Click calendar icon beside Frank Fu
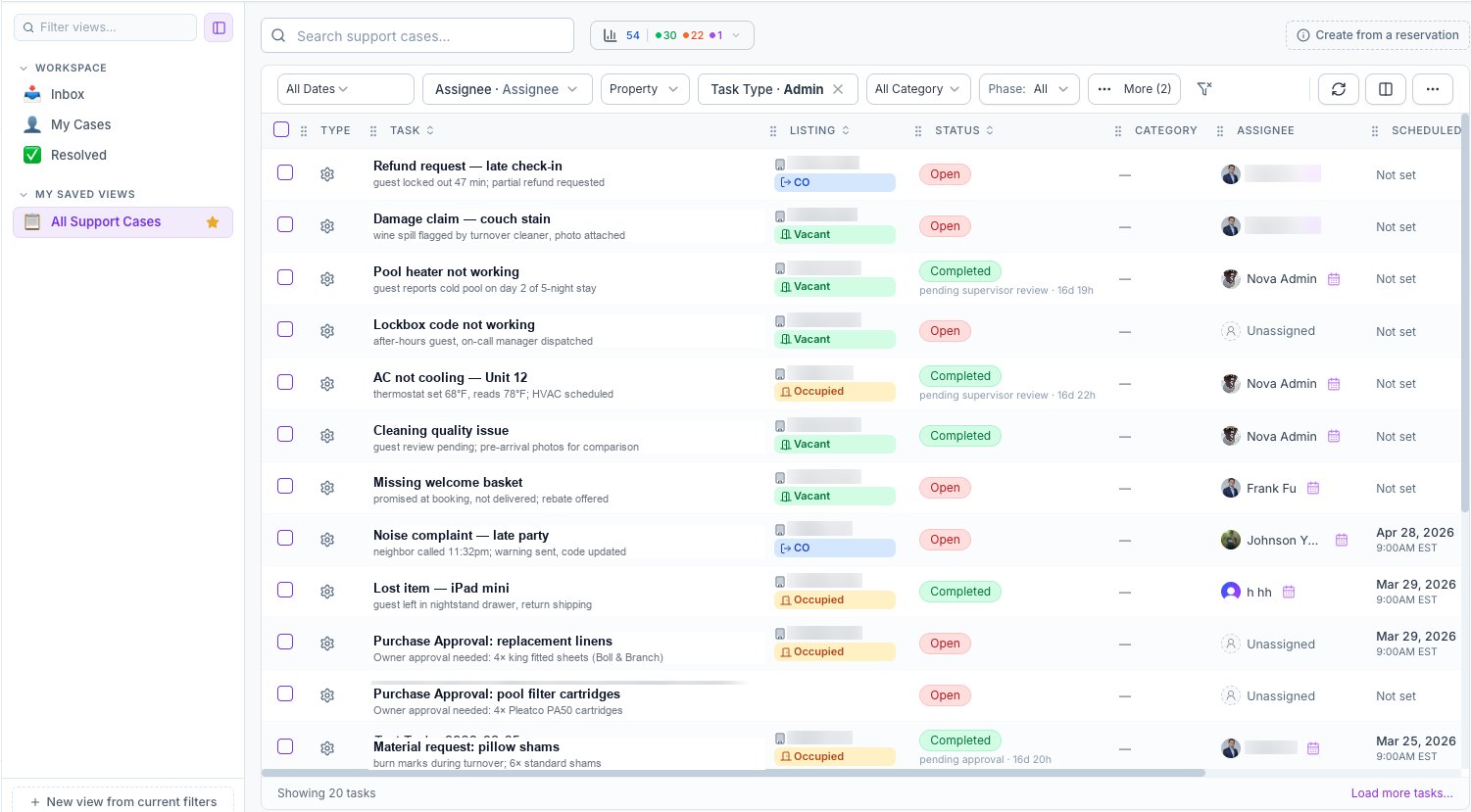The height and width of the screenshot is (812, 1471). (x=1313, y=488)
